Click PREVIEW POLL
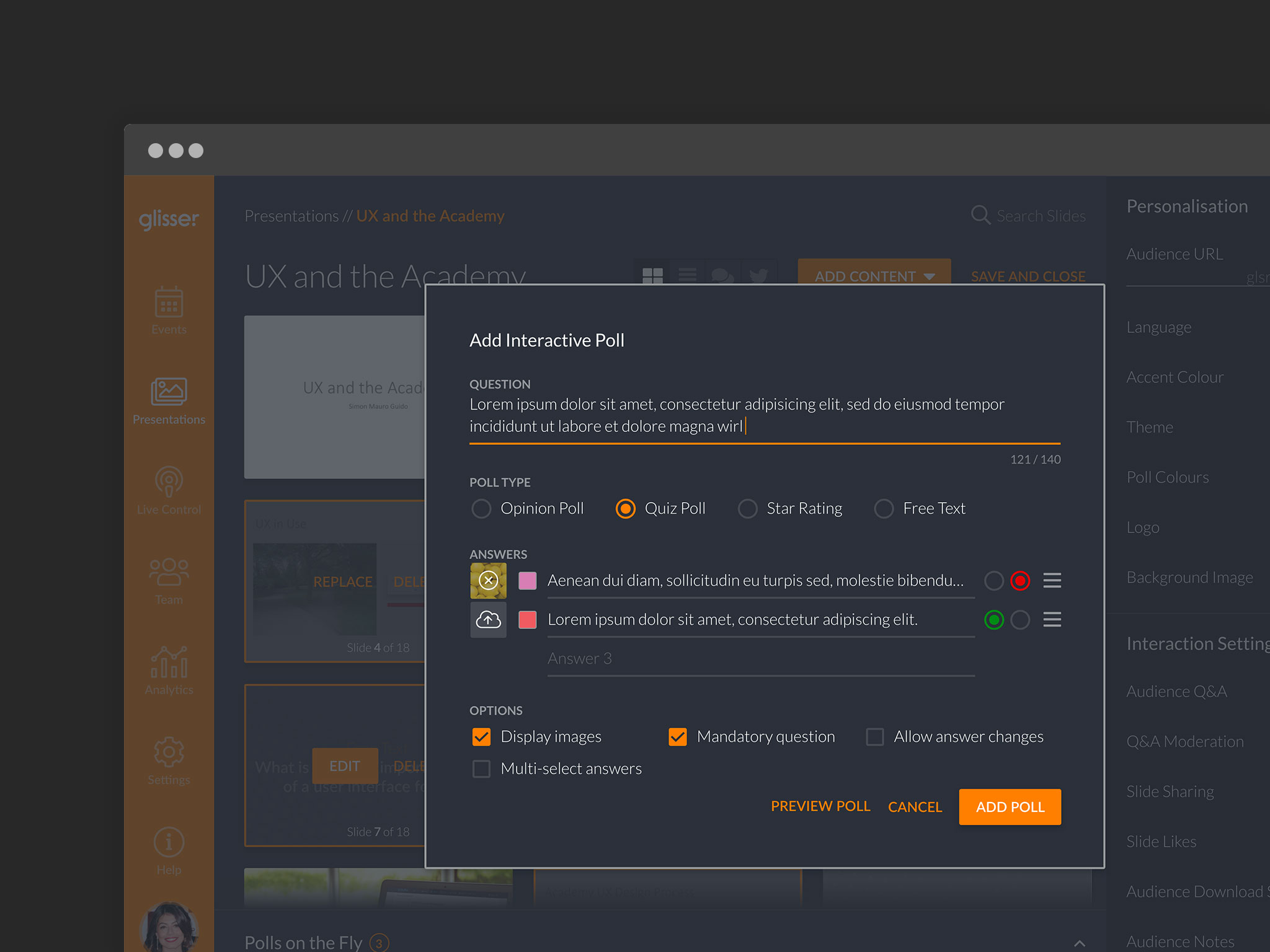Viewport: 1270px width, 952px height. tap(820, 806)
